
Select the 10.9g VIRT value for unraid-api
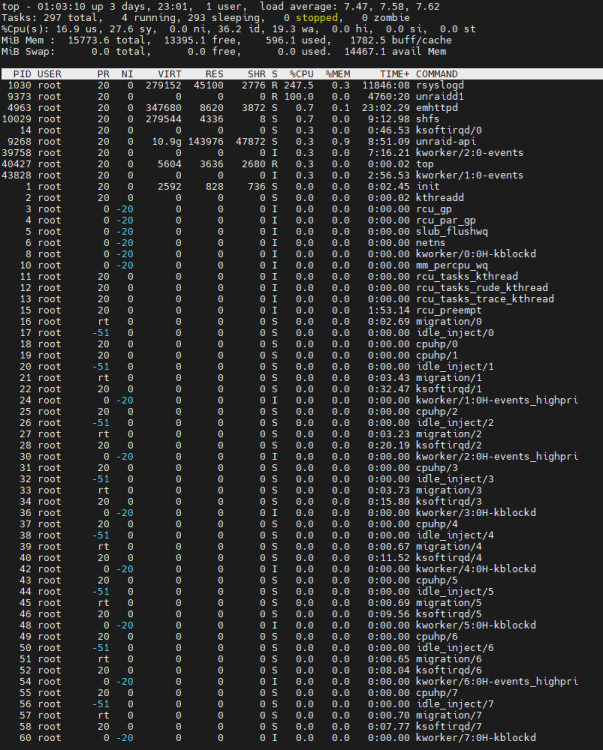coord(166,142)
